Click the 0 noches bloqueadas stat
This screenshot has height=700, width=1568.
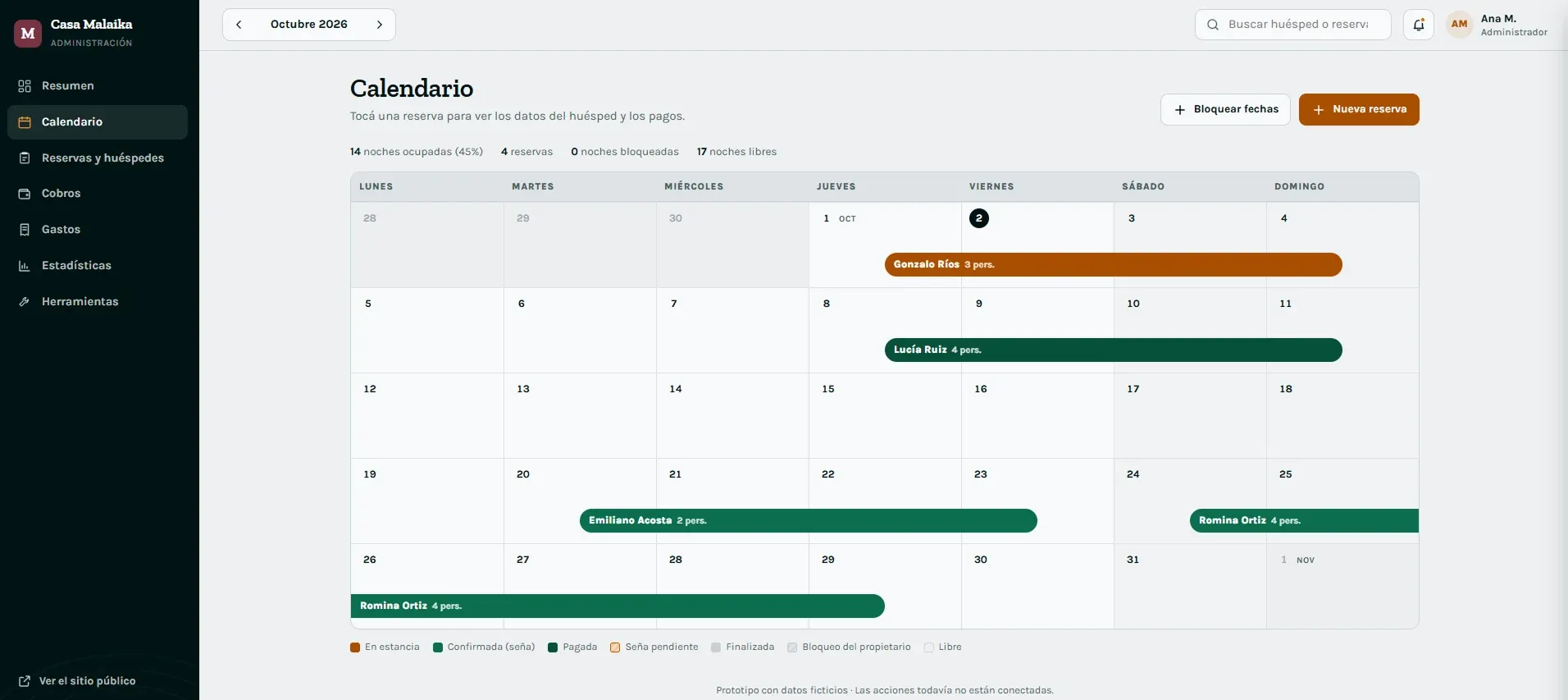click(x=625, y=152)
